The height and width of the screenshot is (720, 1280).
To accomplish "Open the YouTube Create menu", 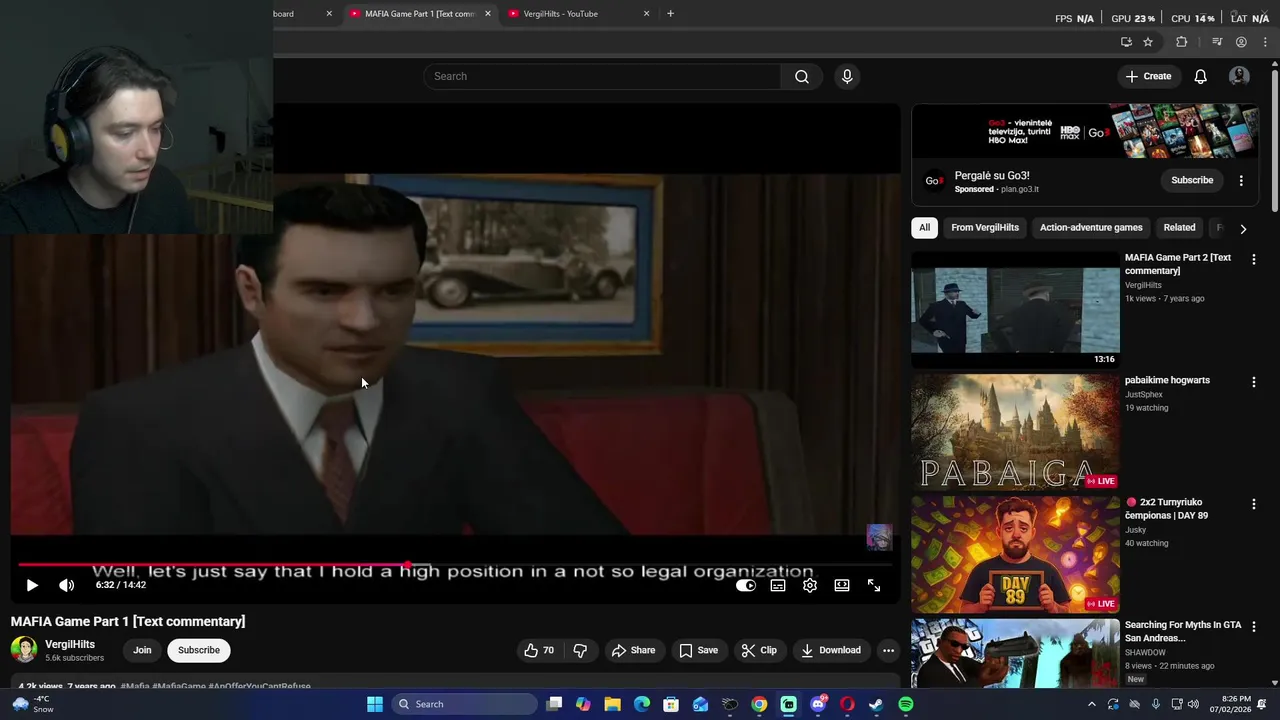I will (x=1148, y=76).
